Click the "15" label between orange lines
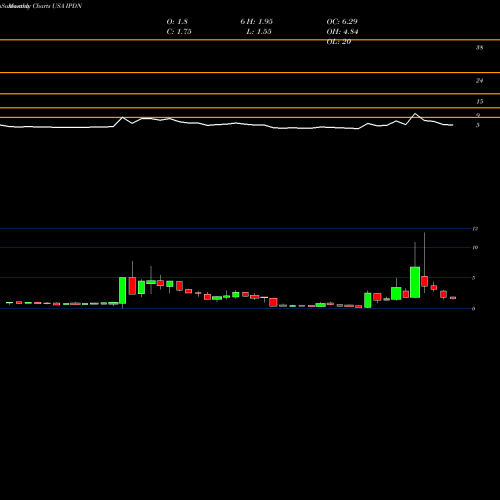This screenshot has width=500, height=500. click(x=479, y=101)
